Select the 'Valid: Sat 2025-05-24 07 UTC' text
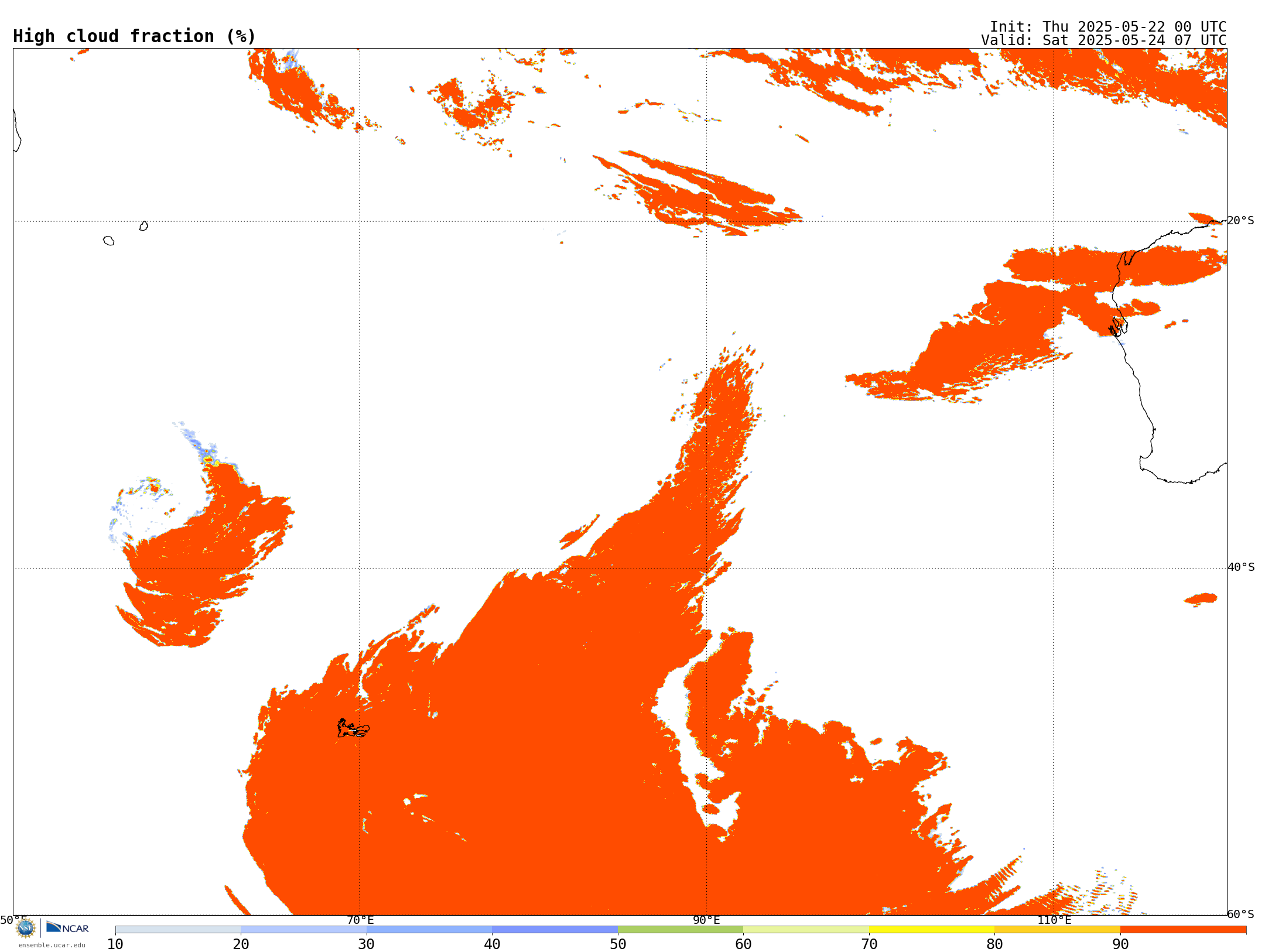Viewport: 1265px width, 952px height. pos(1104,40)
